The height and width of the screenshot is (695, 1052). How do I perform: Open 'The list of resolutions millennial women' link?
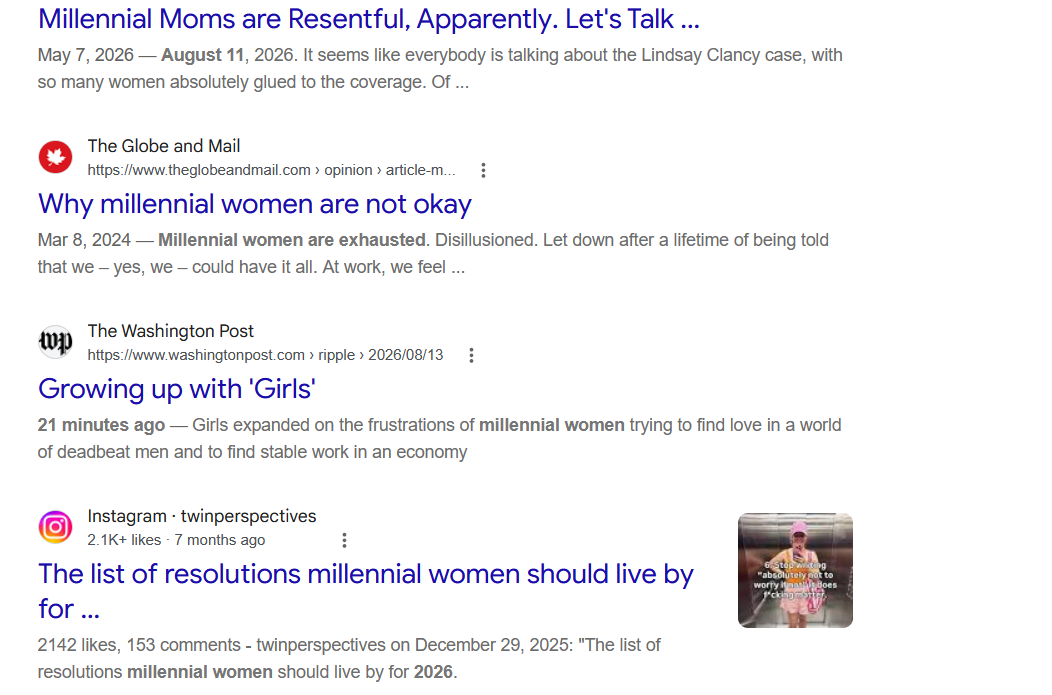coord(366,591)
